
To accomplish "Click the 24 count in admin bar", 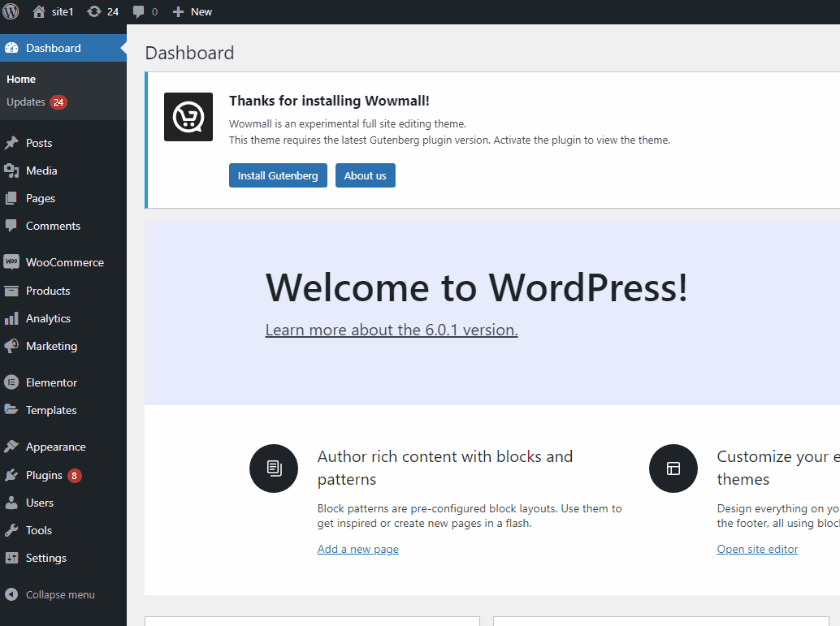I will point(112,12).
